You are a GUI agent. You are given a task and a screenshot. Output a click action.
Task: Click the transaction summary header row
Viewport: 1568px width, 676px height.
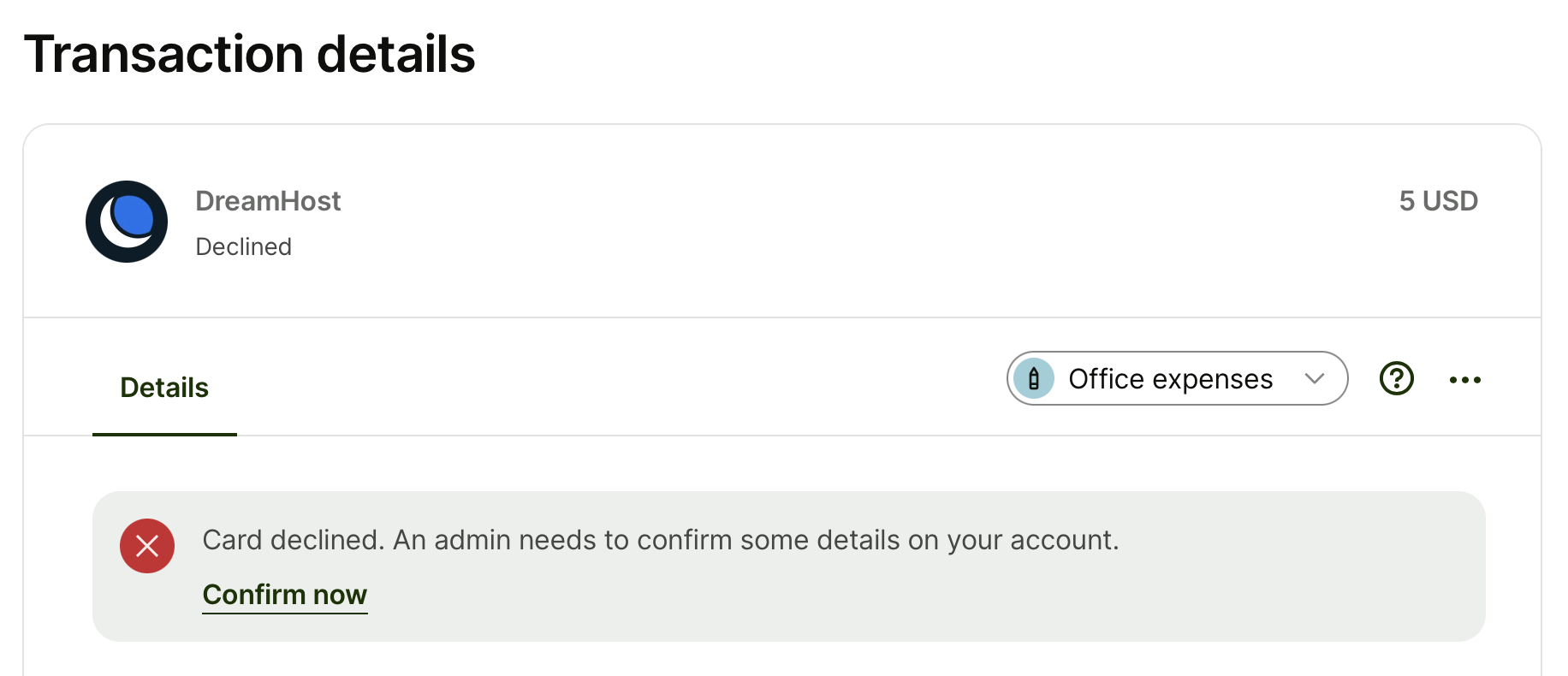782,222
